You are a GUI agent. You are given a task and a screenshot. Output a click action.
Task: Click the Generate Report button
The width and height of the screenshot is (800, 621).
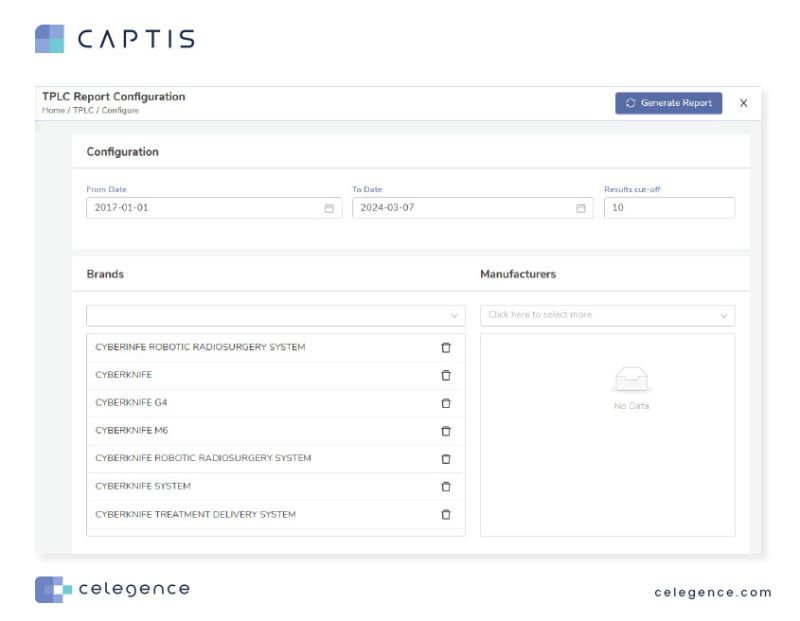pyautogui.click(x=668, y=102)
